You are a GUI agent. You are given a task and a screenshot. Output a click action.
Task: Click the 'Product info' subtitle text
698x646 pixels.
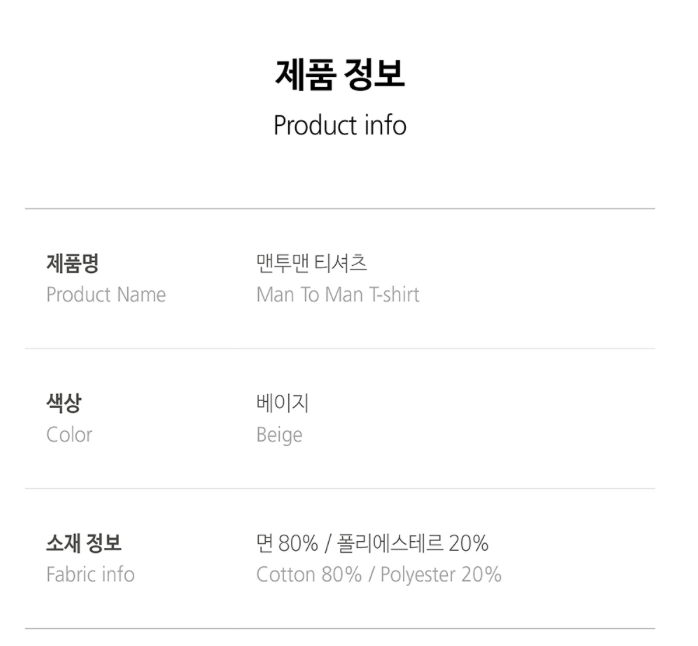[x=340, y=126]
